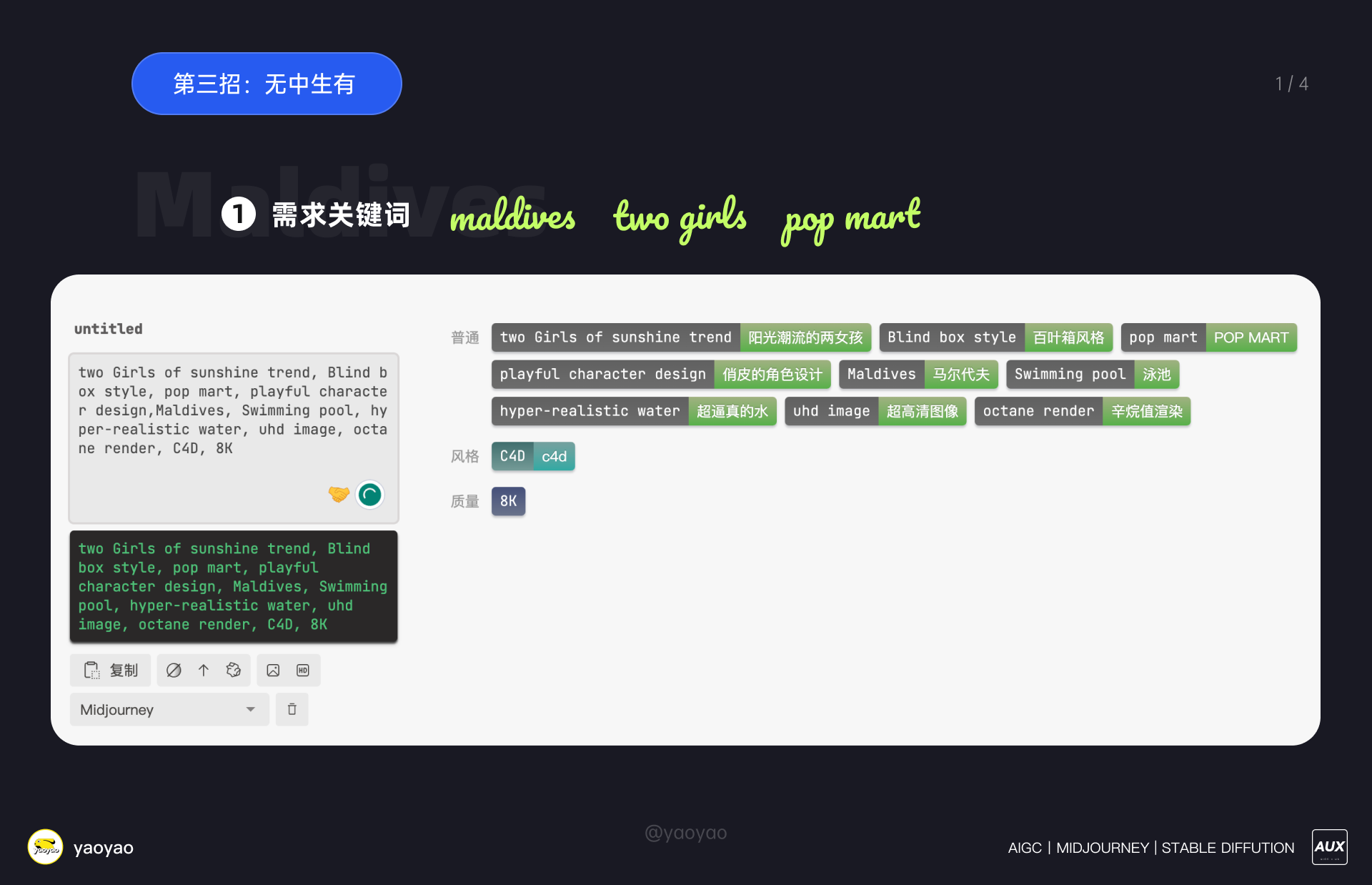Screen dimensions: 1372x885
Task: Click the slashed-circle clear icon
Action: 174,670
